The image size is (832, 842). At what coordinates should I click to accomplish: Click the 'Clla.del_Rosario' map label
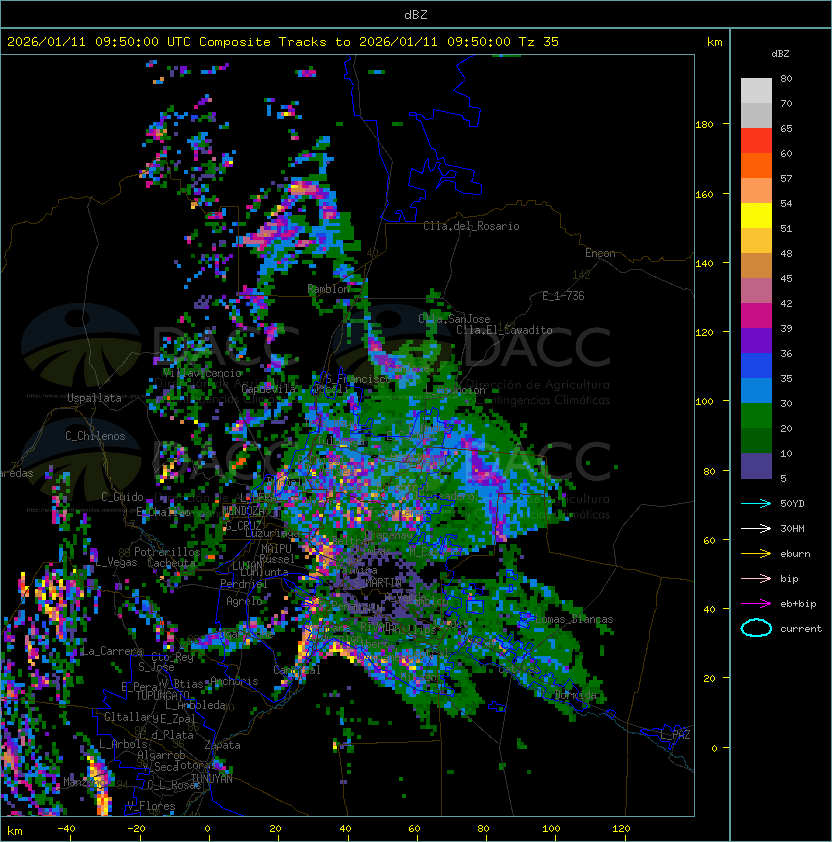pos(471,226)
